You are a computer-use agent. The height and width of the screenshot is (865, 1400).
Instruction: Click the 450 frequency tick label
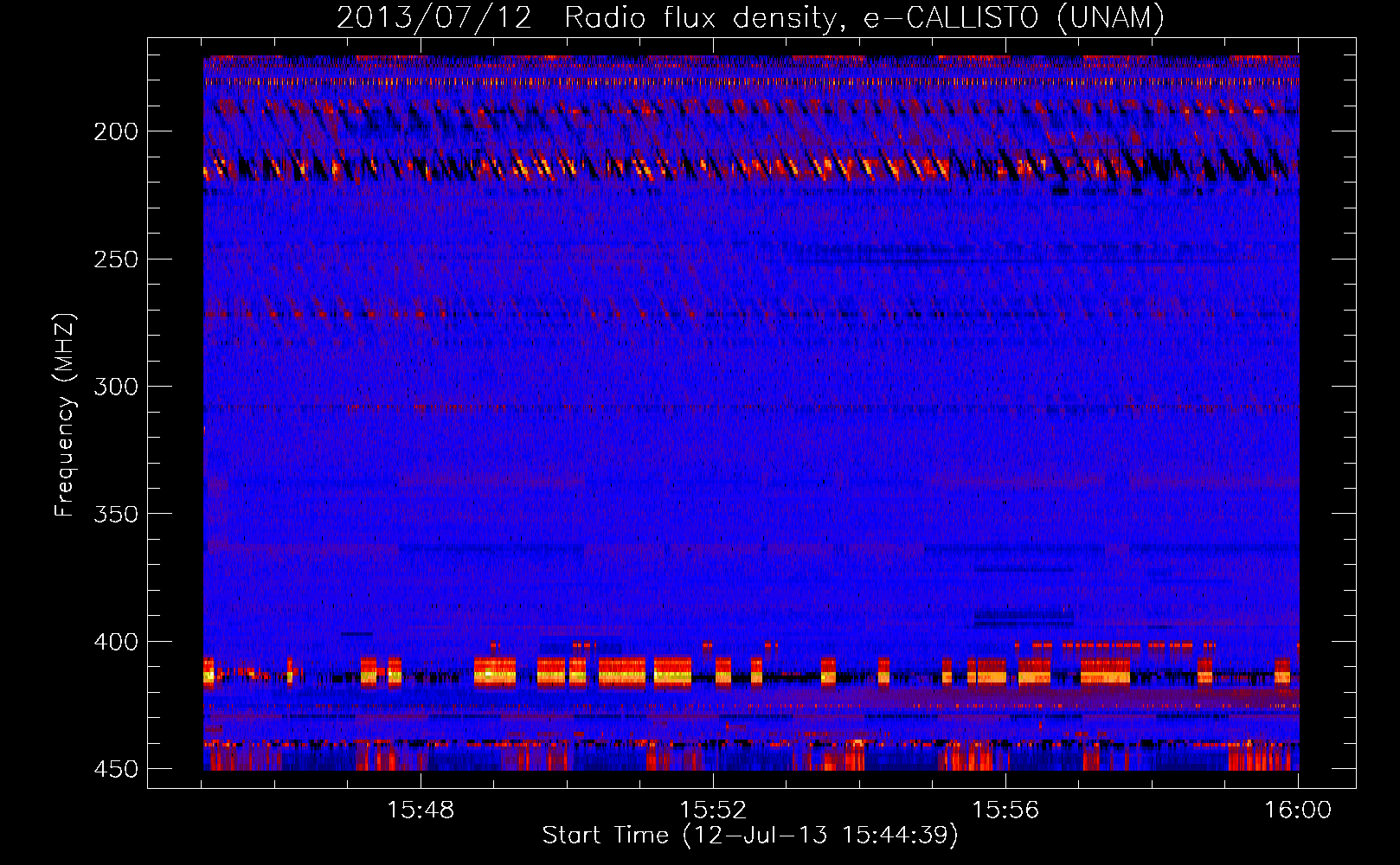click(x=116, y=769)
